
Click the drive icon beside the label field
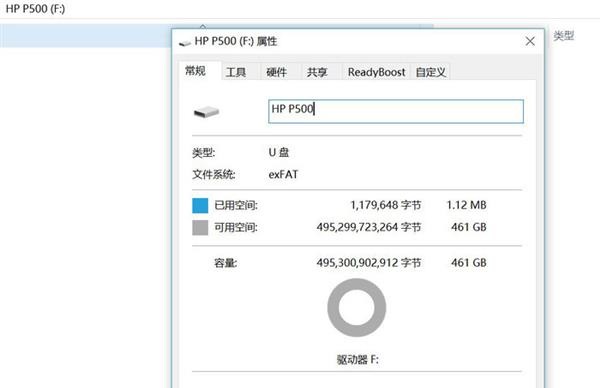pyautogui.click(x=206, y=112)
